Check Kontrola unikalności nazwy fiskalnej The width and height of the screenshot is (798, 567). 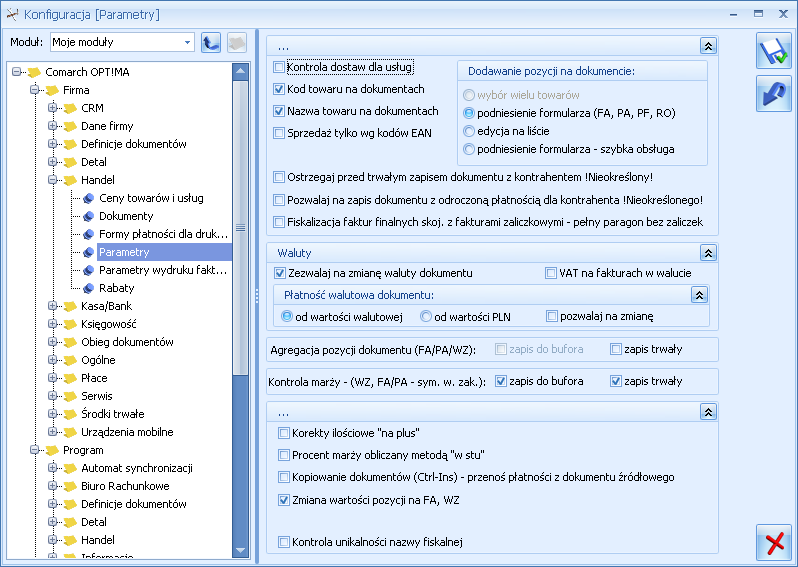pyautogui.click(x=283, y=542)
